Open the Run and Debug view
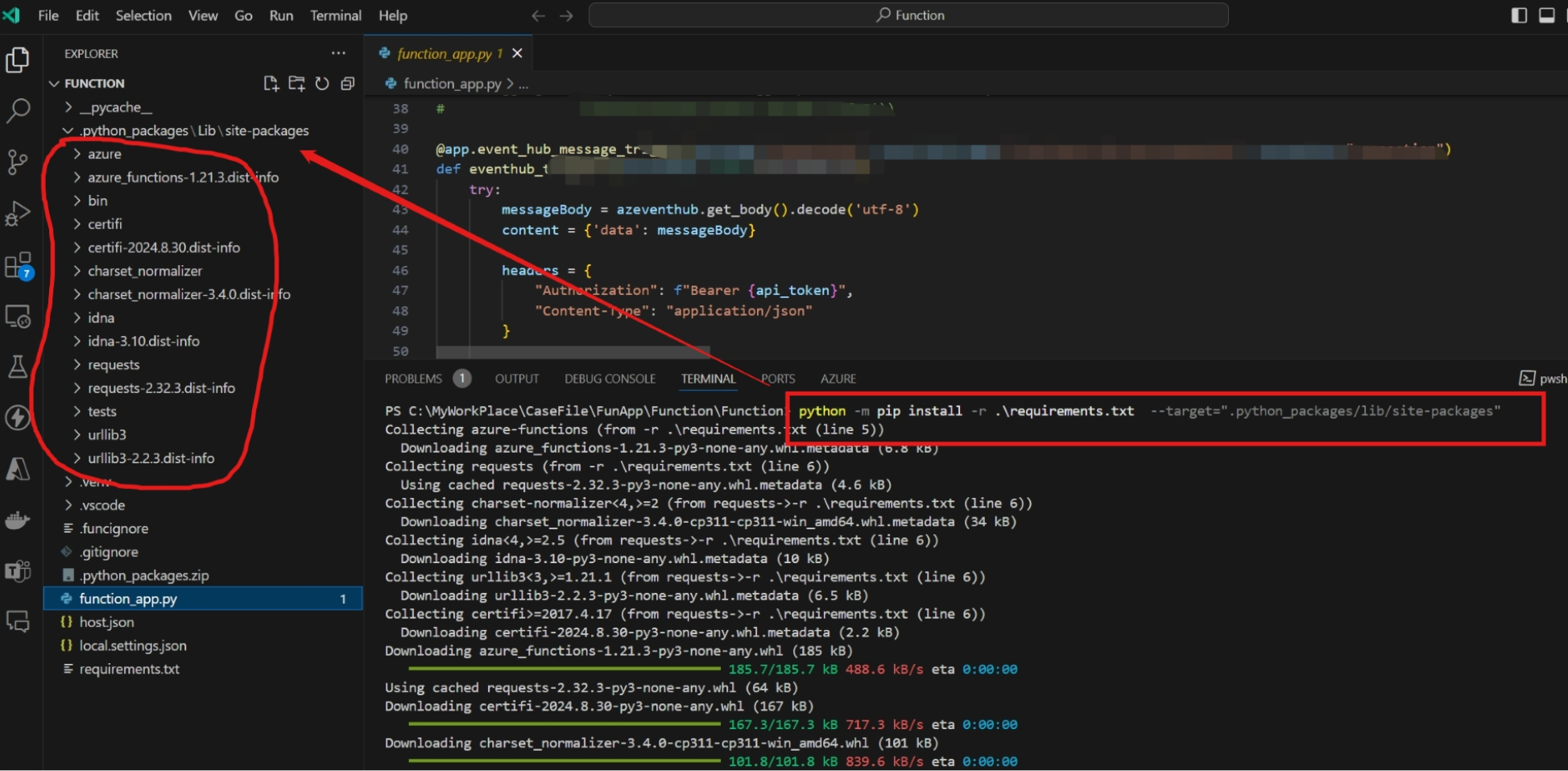The height and width of the screenshot is (771, 1568). coord(18,213)
